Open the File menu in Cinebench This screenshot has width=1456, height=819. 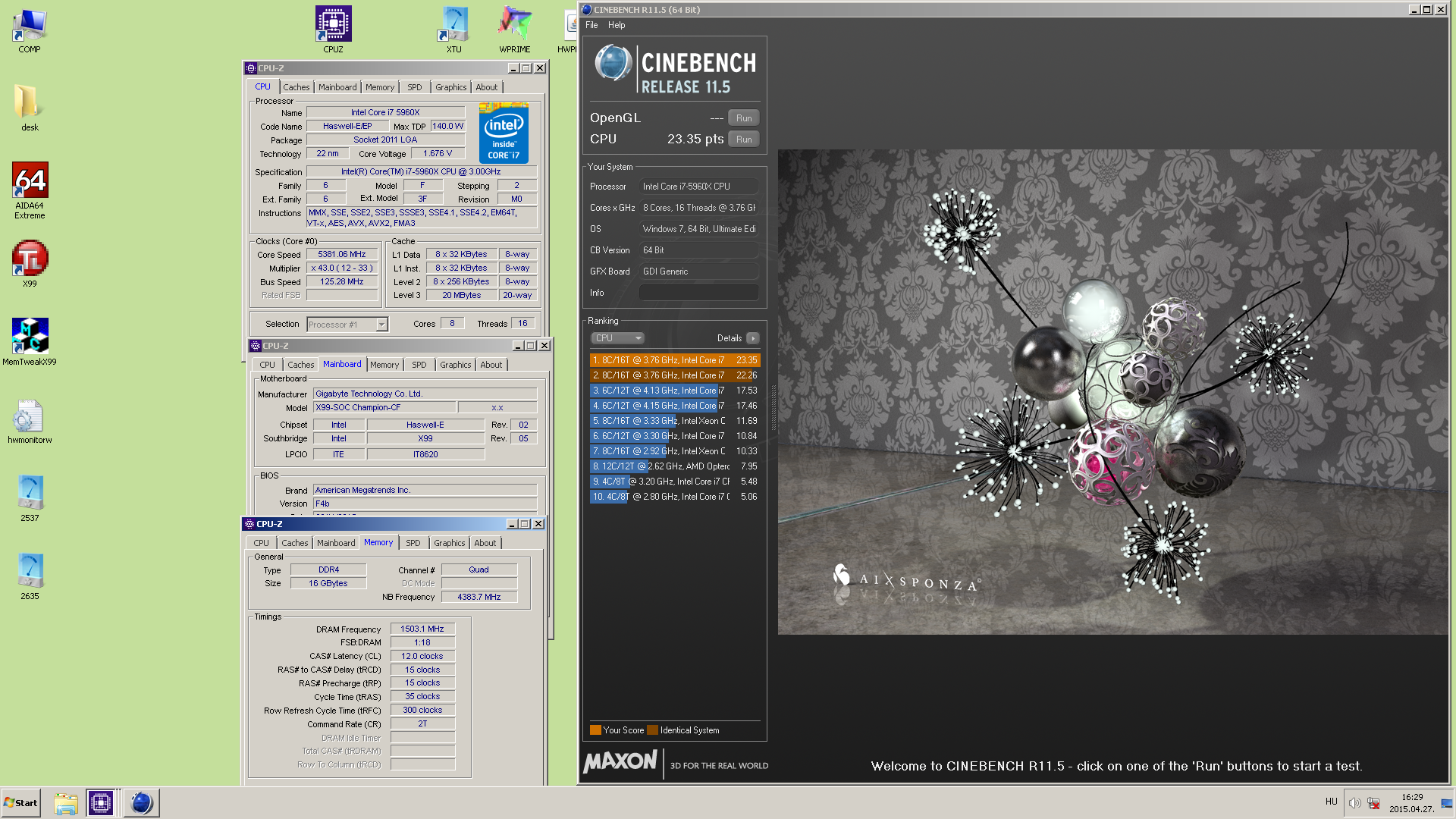pyautogui.click(x=591, y=25)
